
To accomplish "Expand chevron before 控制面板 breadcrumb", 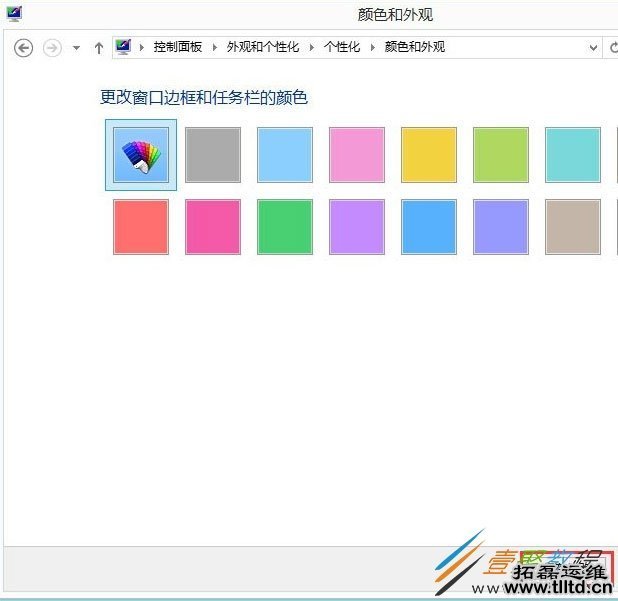I will click(142, 48).
